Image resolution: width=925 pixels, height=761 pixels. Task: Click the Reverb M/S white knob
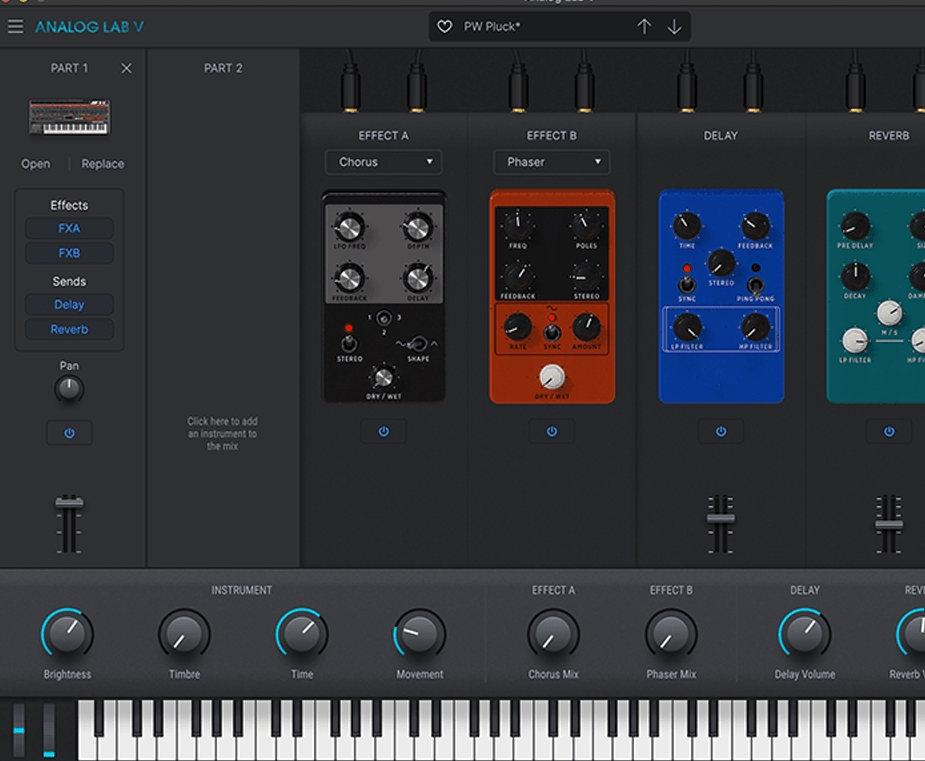point(889,313)
